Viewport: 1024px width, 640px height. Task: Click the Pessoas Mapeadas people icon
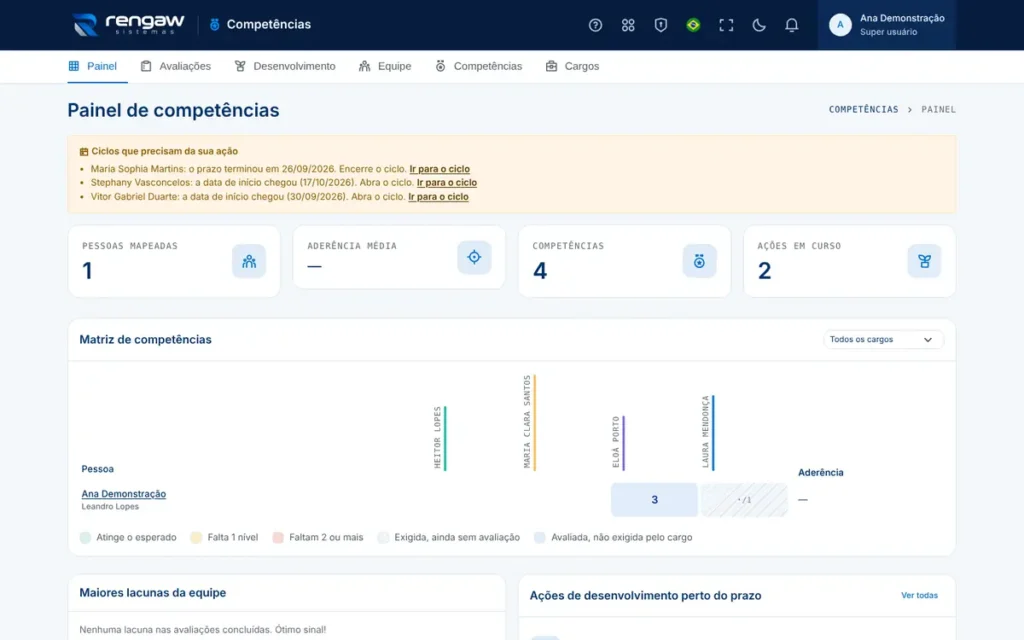(x=249, y=261)
